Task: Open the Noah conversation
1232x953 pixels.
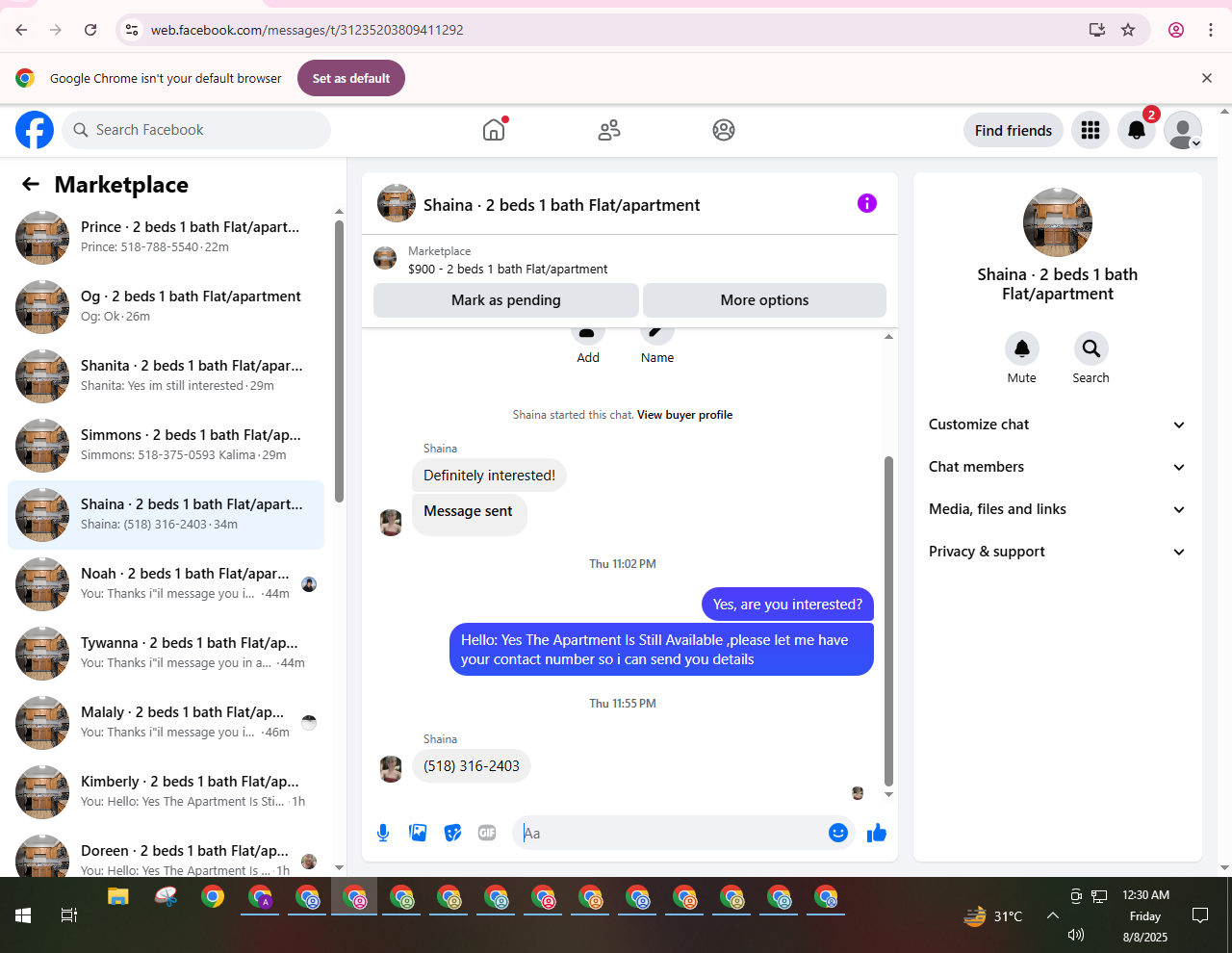Action: [166, 583]
